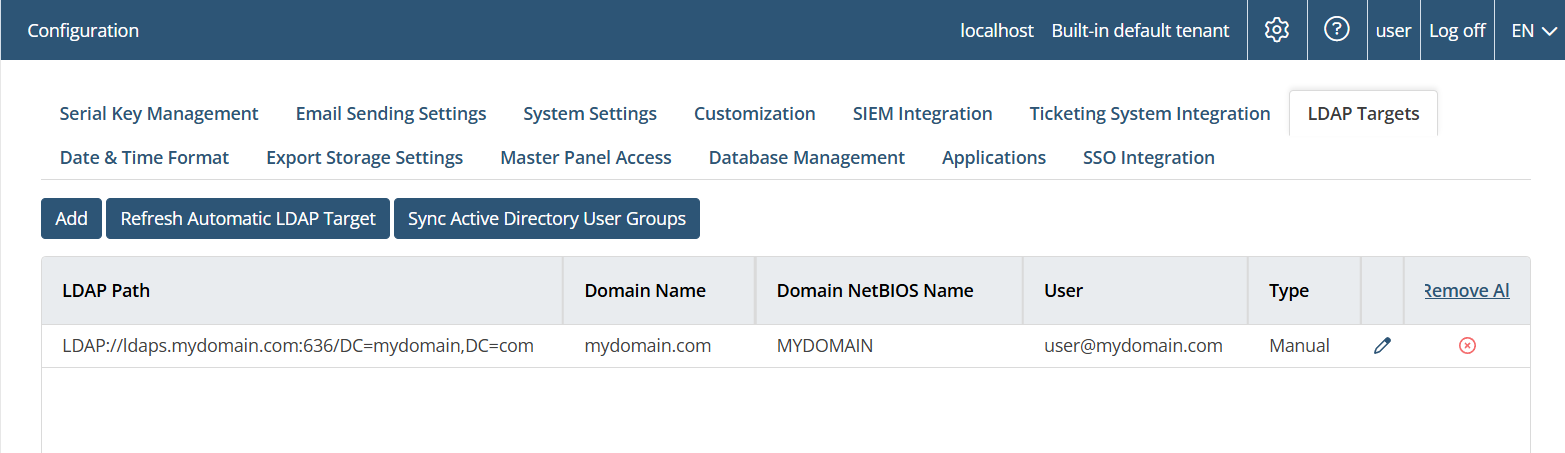Viewport: 1565px width, 453px height.
Task: Go to the System Settings tab
Action: 590,114
